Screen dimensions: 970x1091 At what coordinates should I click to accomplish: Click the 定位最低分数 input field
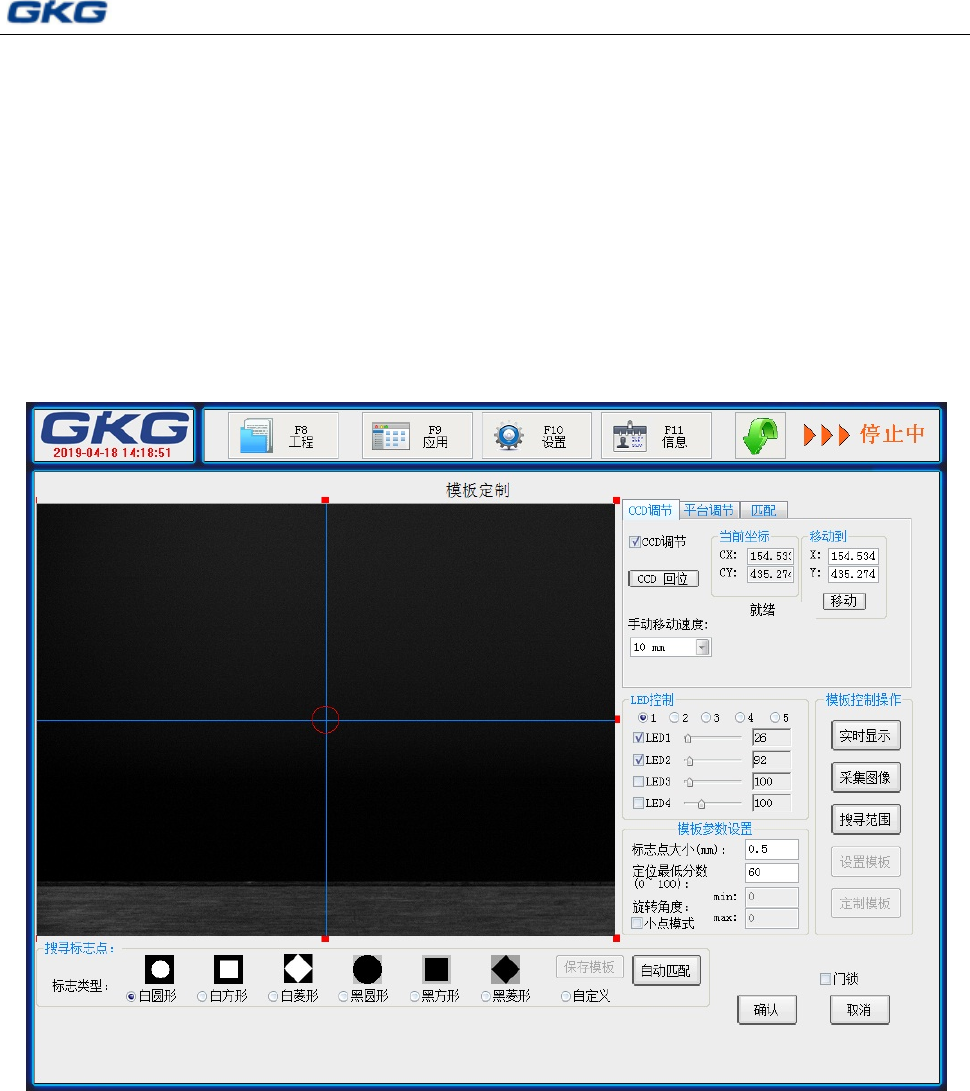[x=772, y=872]
